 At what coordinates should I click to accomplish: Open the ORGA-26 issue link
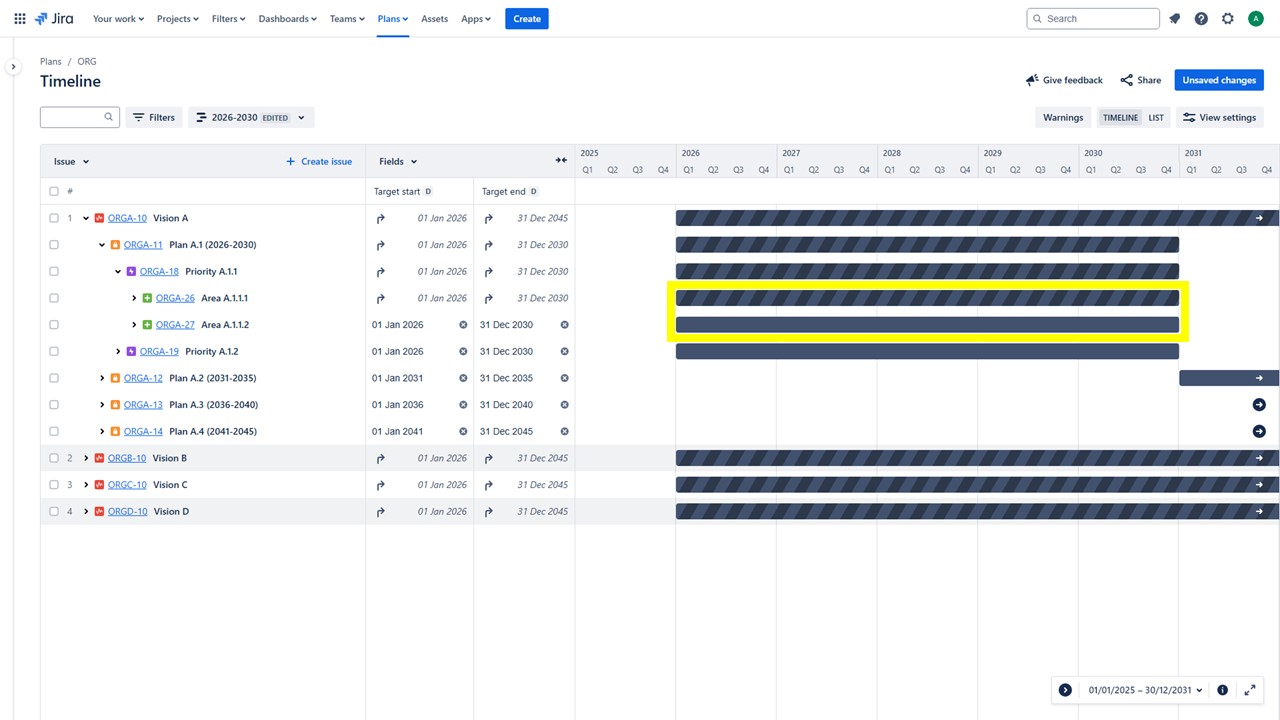(x=175, y=298)
